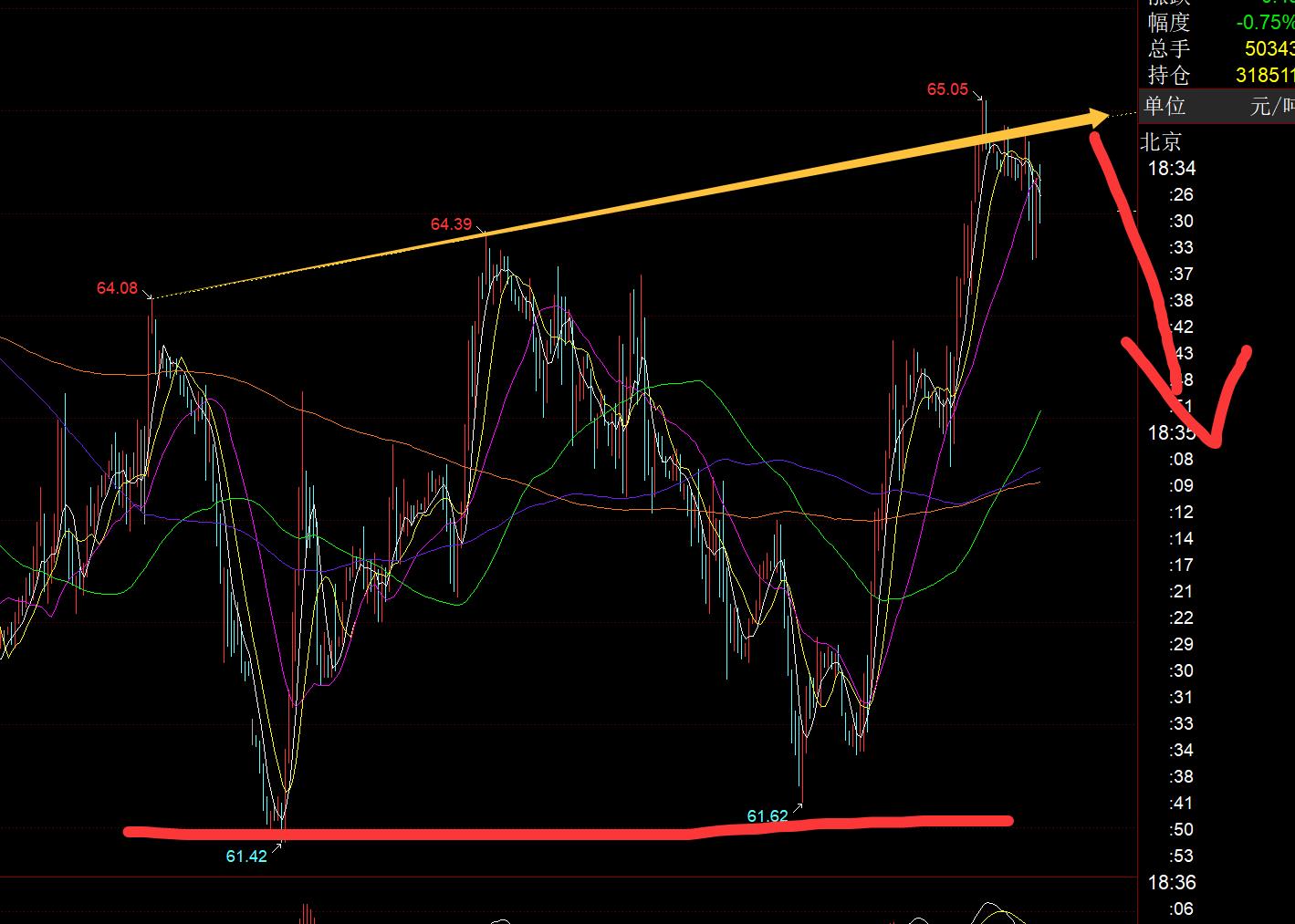Click the 318511 open interest value
The height and width of the screenshot is (924, 1295).
(x=1265, y=75)
